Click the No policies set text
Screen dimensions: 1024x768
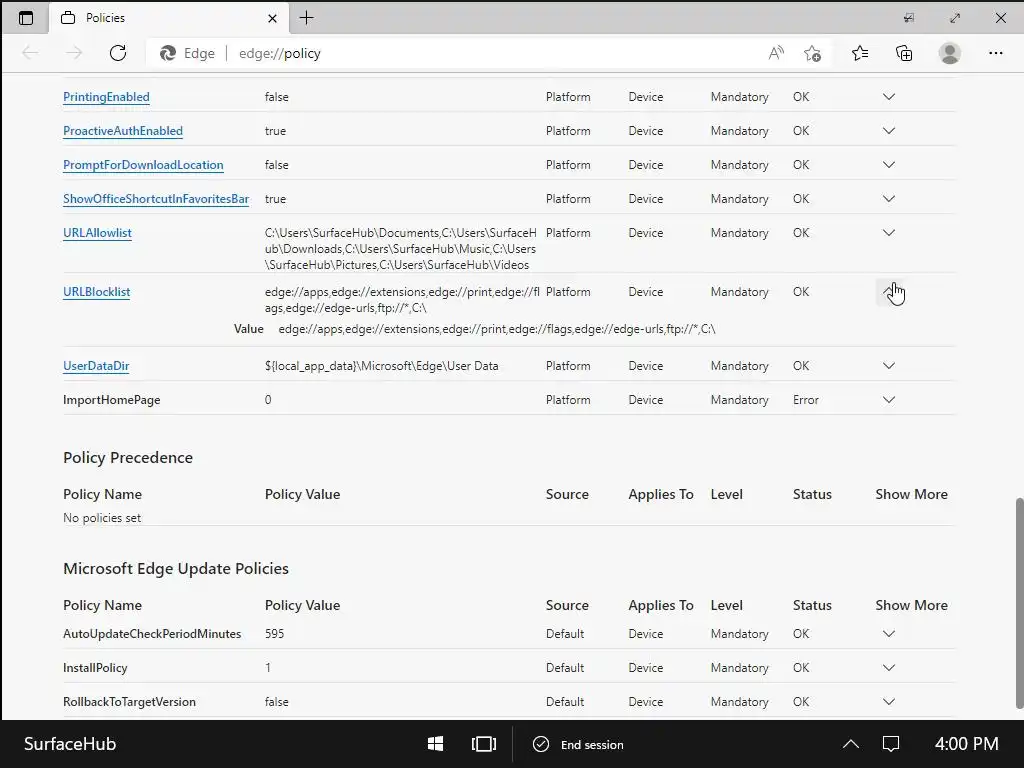click(x=102, y=518)
